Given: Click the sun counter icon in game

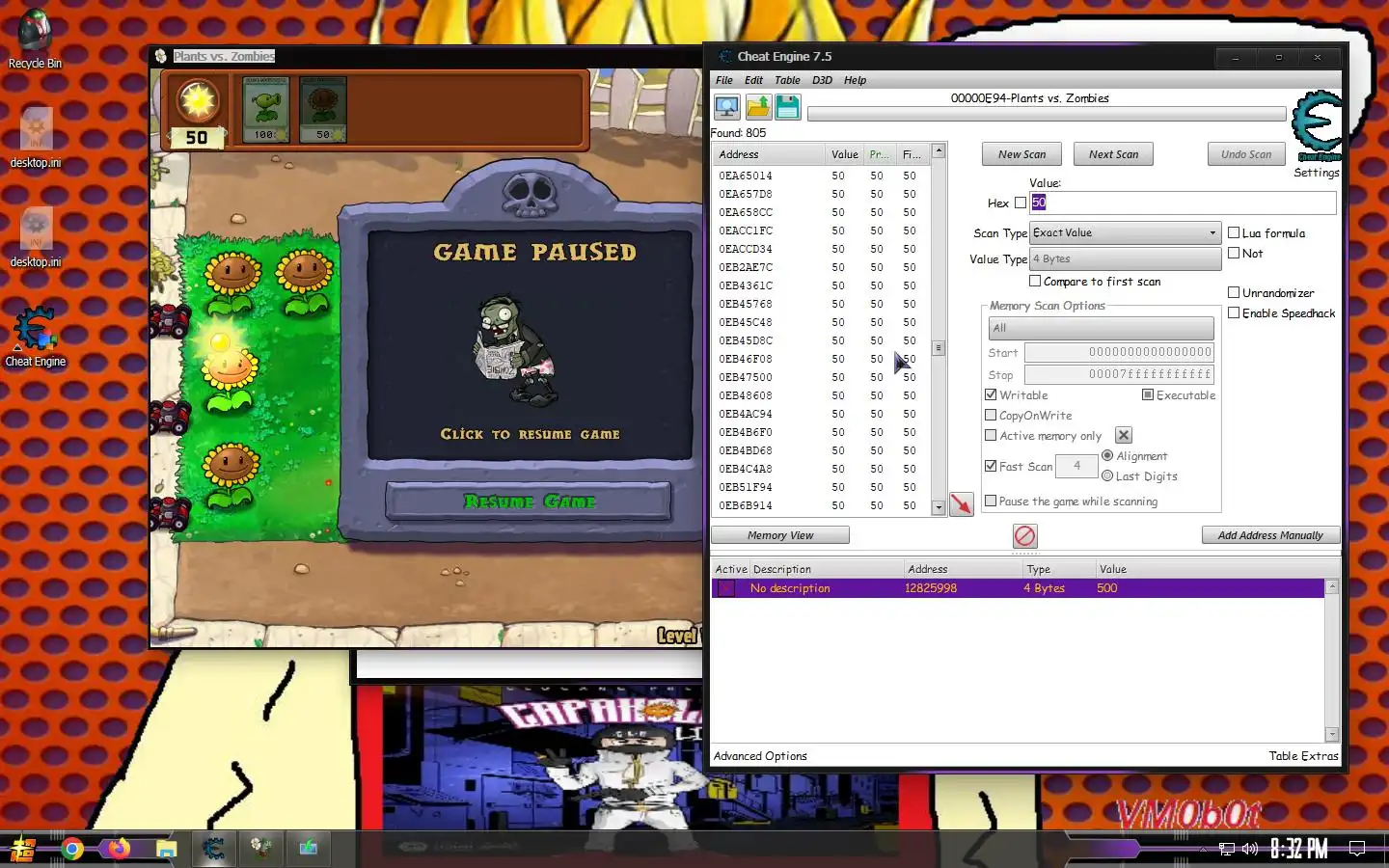Looking at the screenshot, I should pyautogui.click(x=197, y=101).
